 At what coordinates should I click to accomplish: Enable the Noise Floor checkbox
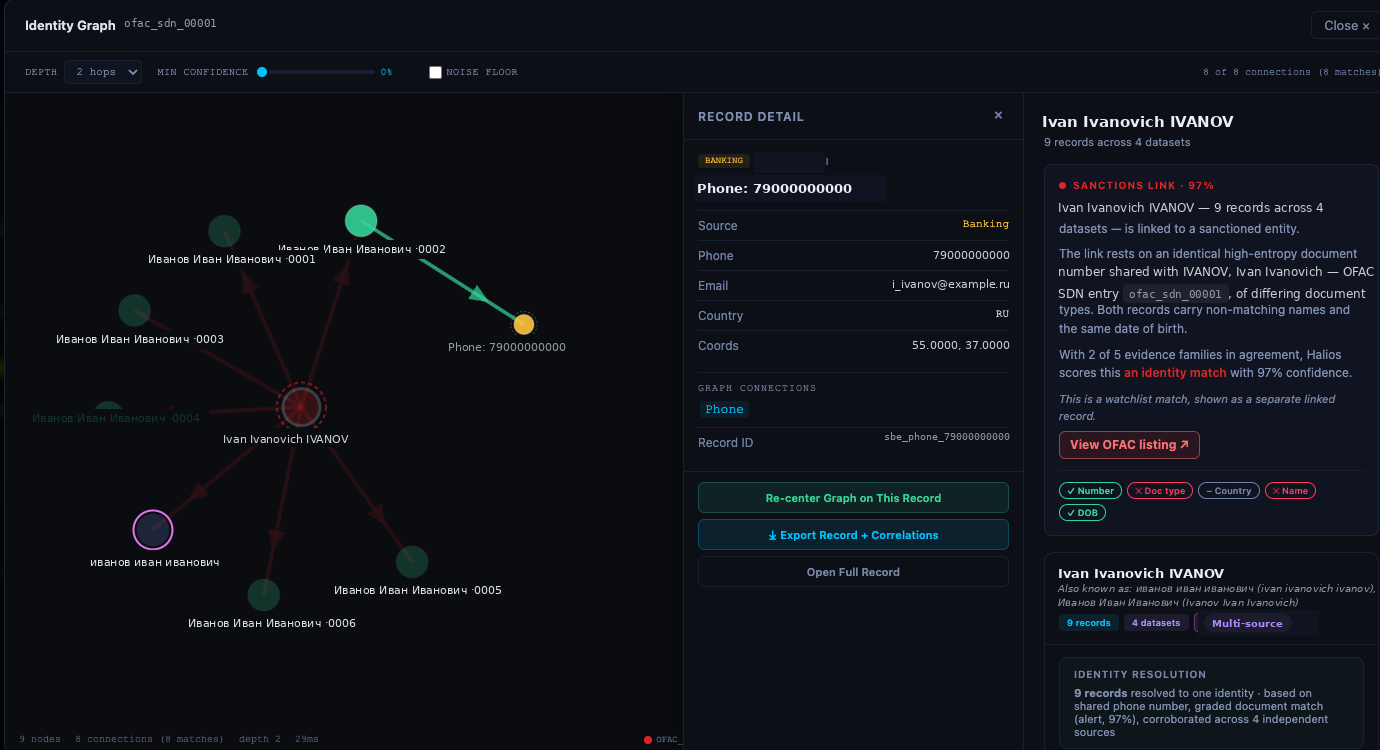coord(435,72)
